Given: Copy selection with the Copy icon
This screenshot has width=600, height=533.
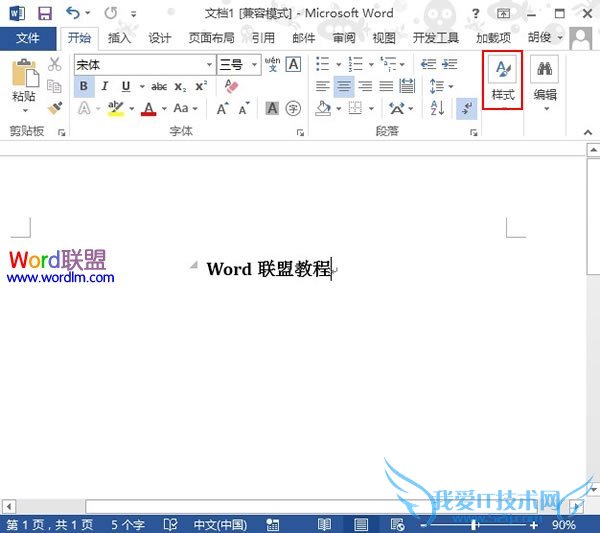Looking at the screenshot, I should pos(54,86).
